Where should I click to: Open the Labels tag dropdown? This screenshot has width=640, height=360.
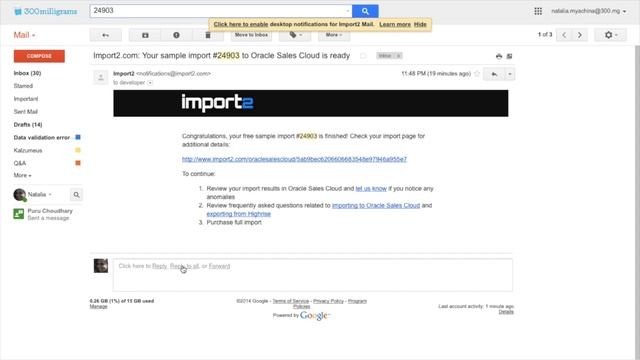tap(295, 35)
